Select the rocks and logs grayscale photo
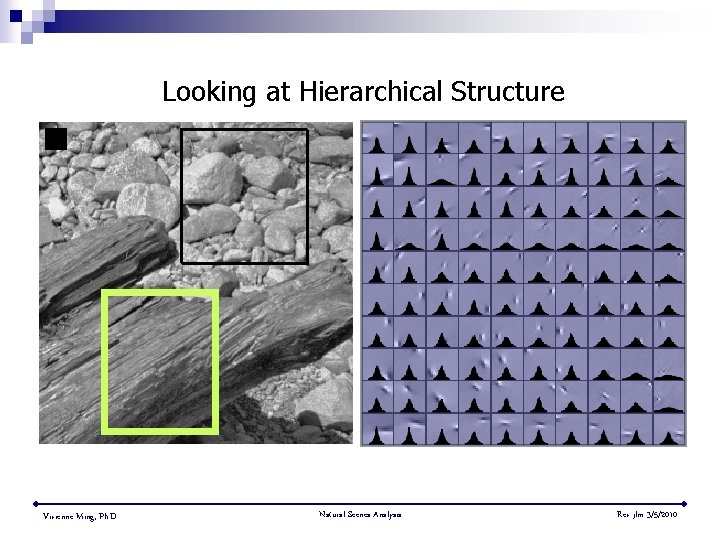This screenshot has height=540, width=720. coord(196,283)
